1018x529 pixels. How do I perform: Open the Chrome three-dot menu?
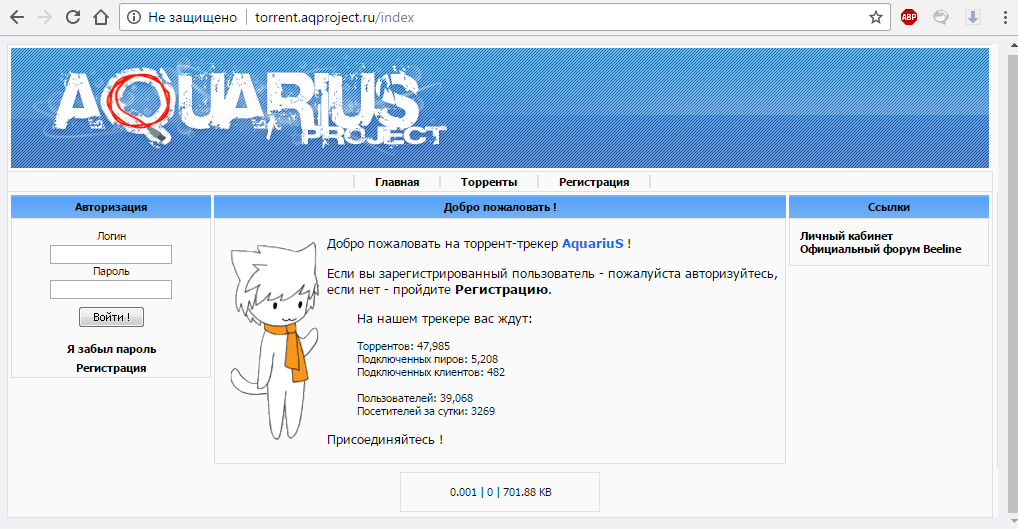(1004, 18)
